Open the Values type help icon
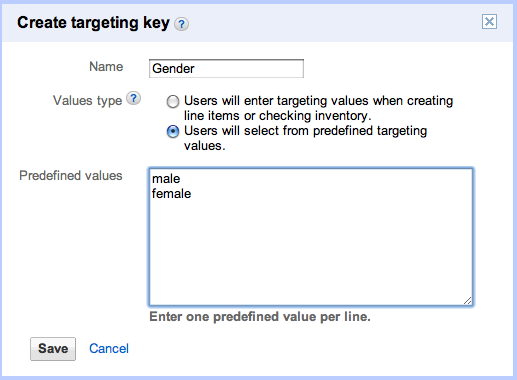517x380 pixels. click(x=134, y=98)
